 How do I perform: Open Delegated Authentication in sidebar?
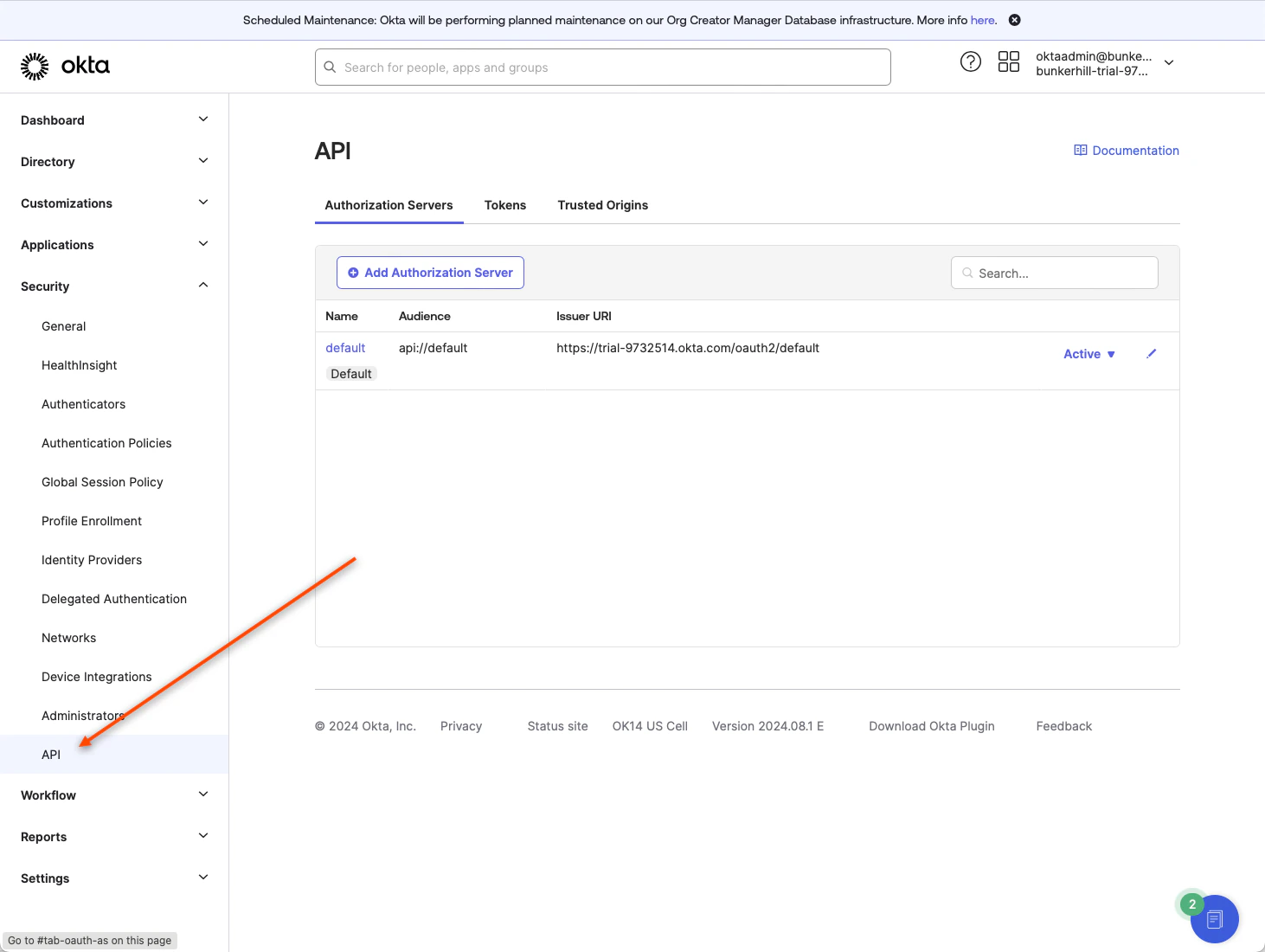114,599
